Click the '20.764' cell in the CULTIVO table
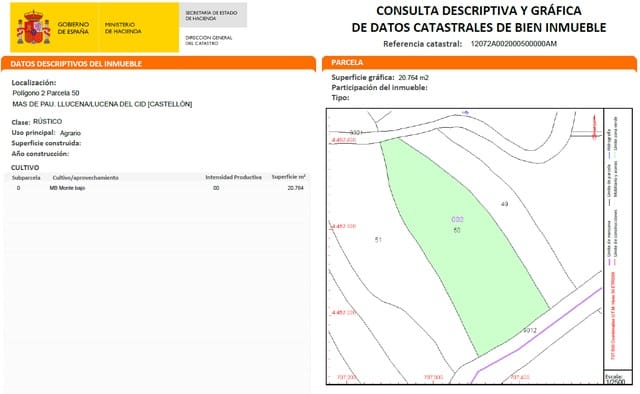 [296, 188]
